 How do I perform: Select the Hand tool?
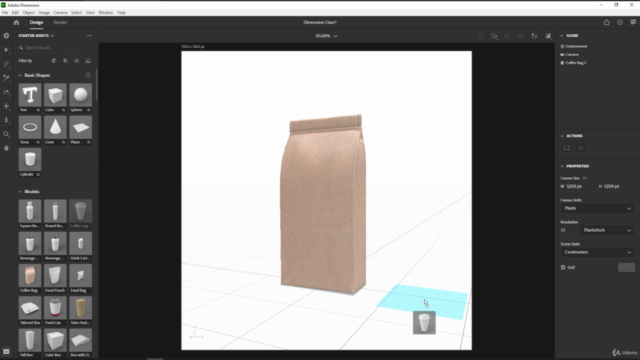(x=6, y=148)
